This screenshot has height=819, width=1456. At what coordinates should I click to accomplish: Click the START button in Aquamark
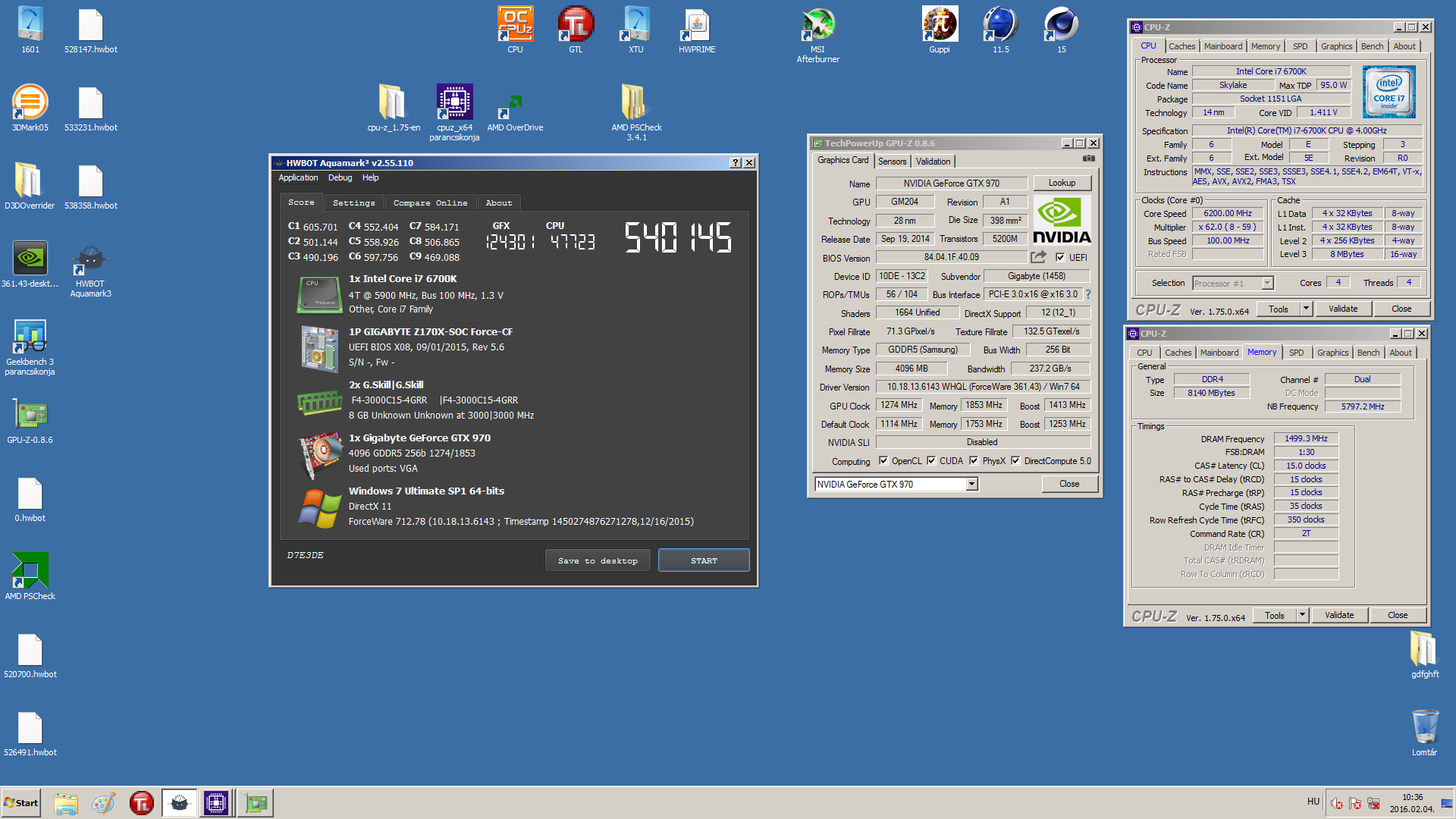coord(704,560)
